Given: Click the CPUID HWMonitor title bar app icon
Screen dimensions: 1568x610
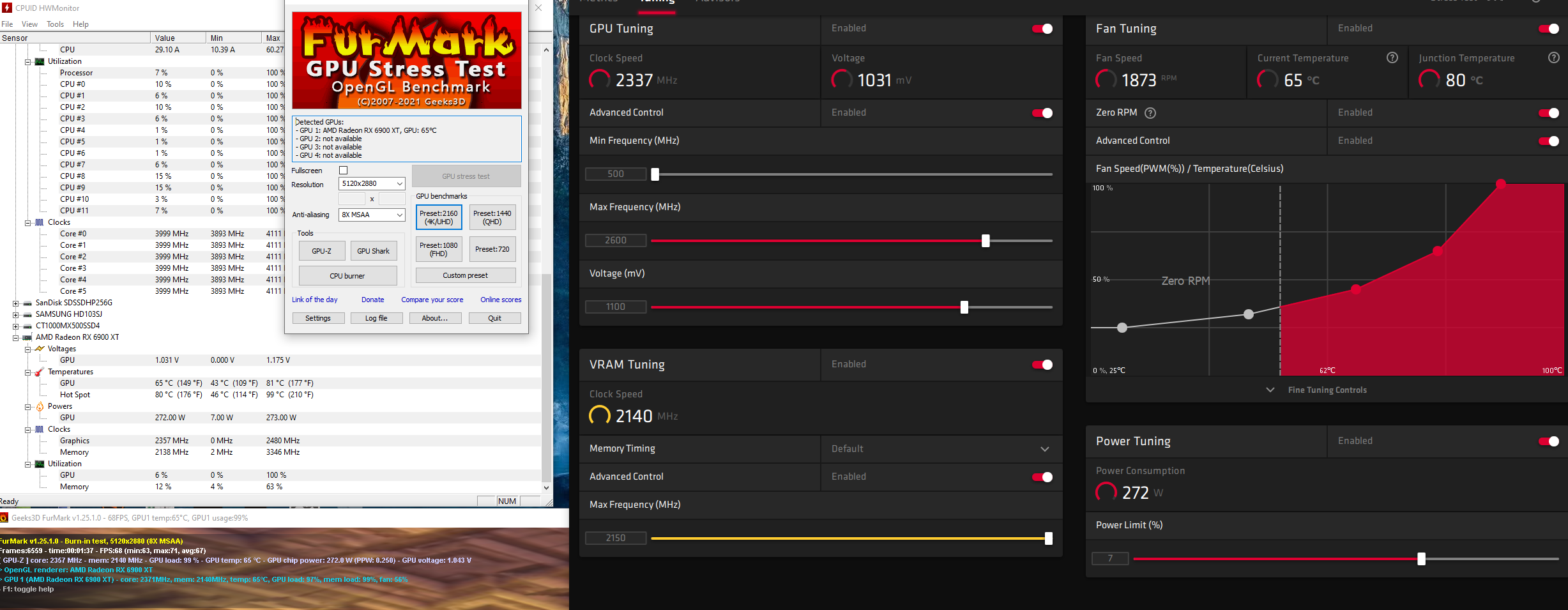Looking at the screenshot, I should point(7,8).
